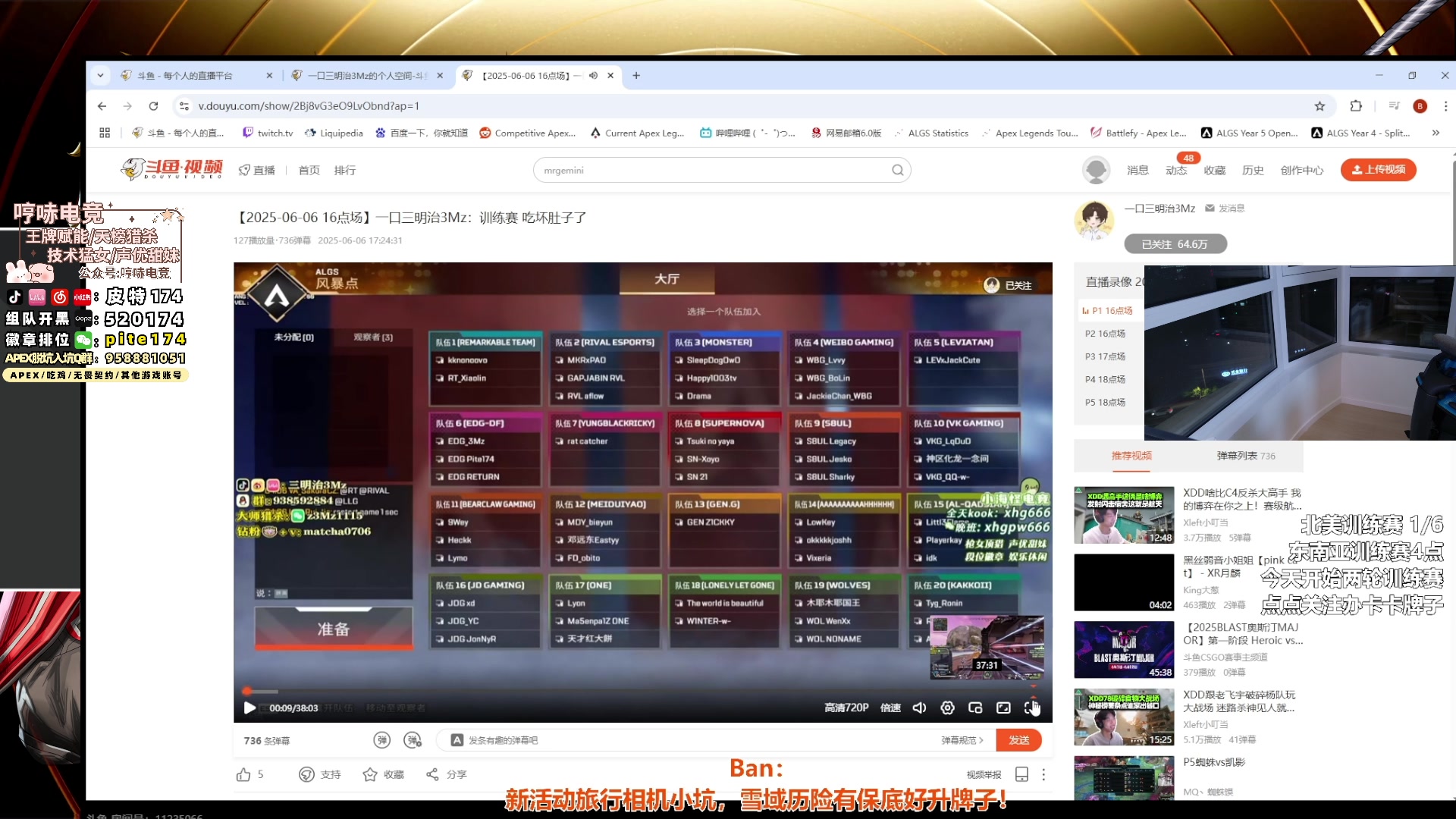Mute the video player volume
Viewport: 1456px width, 819px height.
click(x=919, y=708)
